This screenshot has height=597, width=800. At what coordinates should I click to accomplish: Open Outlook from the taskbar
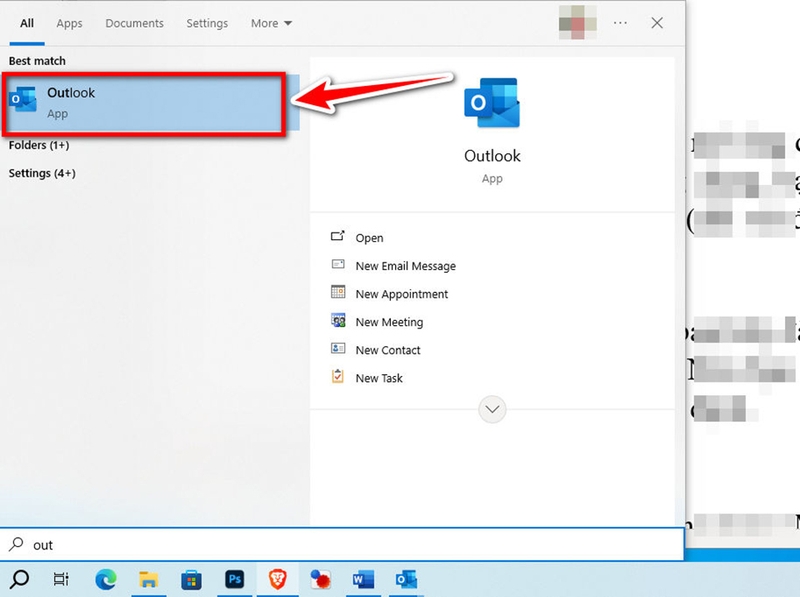click(x=404, y=580)
